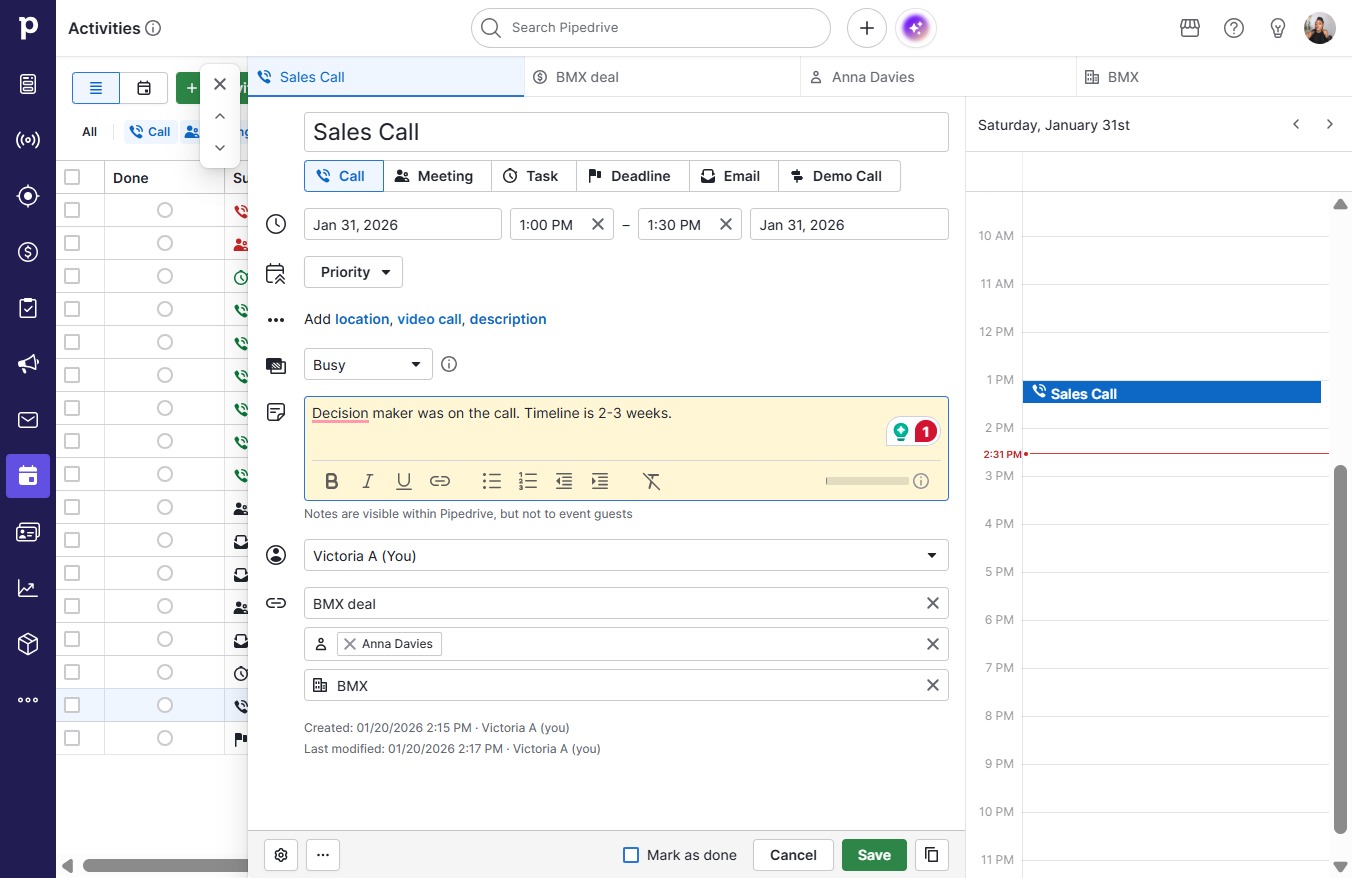
Task: Go to previous activity with up chevron
Action: coord(220,116)
